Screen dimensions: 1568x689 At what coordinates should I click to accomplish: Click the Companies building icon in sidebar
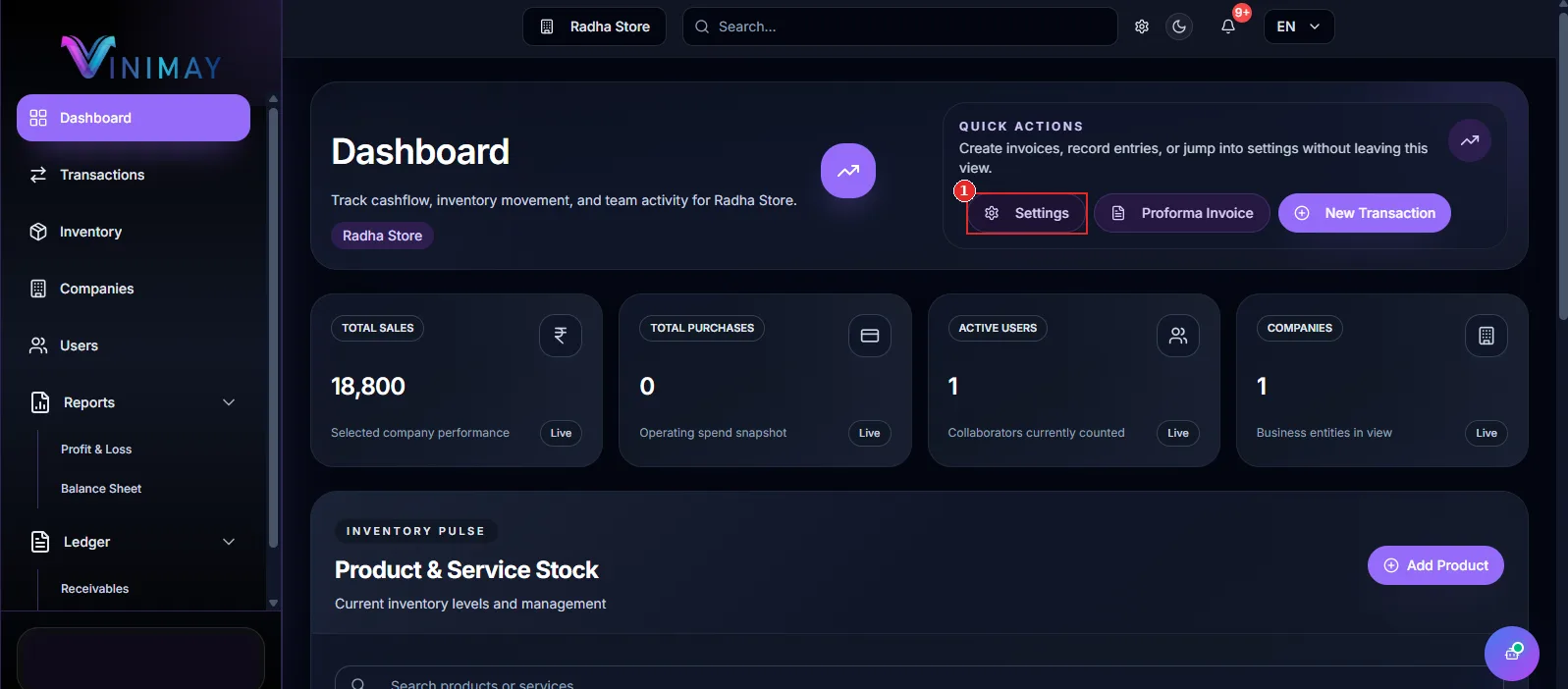pyautogui.click(x=38, y=289)
